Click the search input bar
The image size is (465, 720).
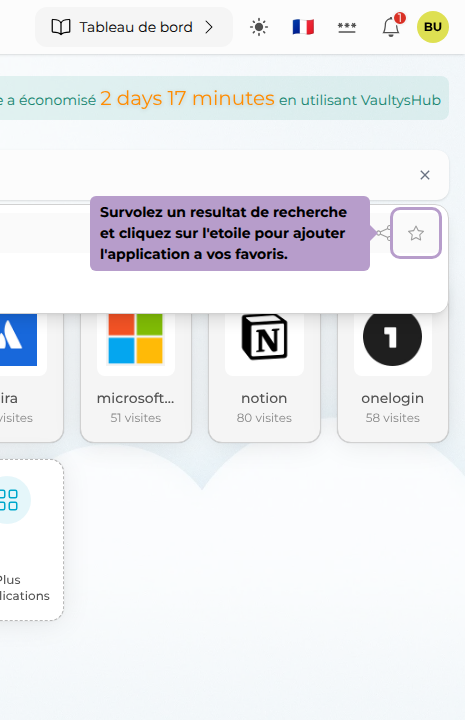click(x=224, y=175)
